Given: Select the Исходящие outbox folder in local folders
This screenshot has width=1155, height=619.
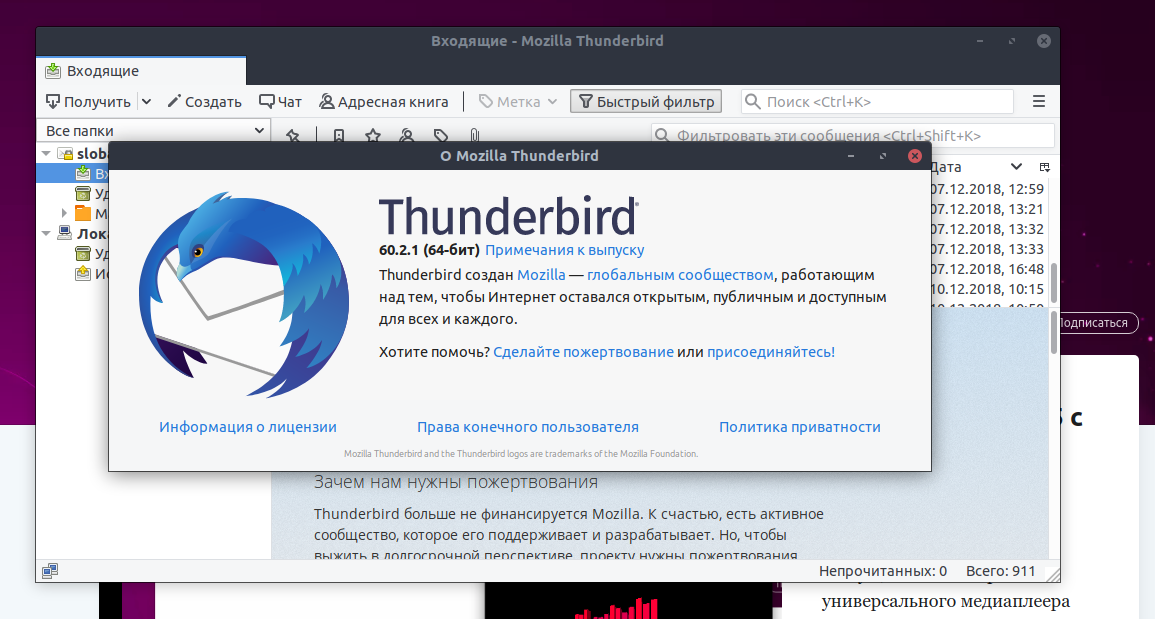Looking at the screenshot, I should coord(84,274).
